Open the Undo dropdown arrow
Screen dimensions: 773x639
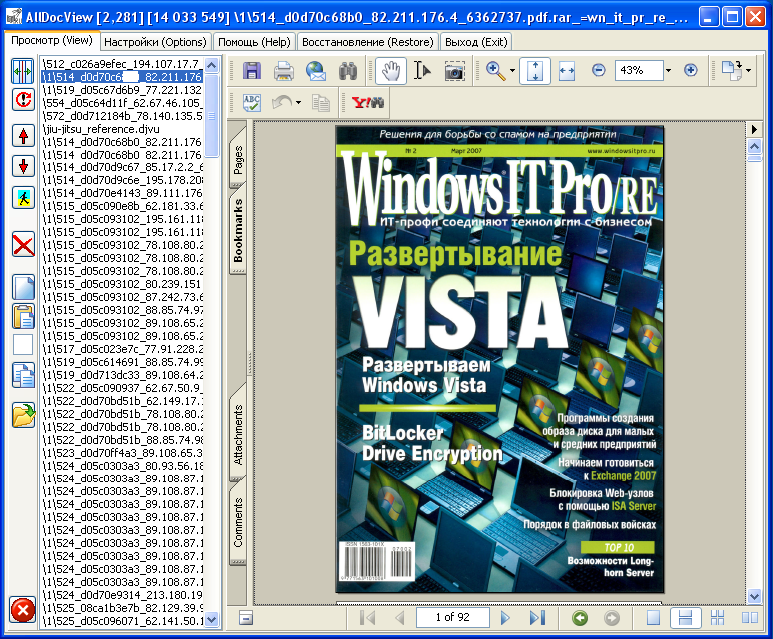(298, 103)
